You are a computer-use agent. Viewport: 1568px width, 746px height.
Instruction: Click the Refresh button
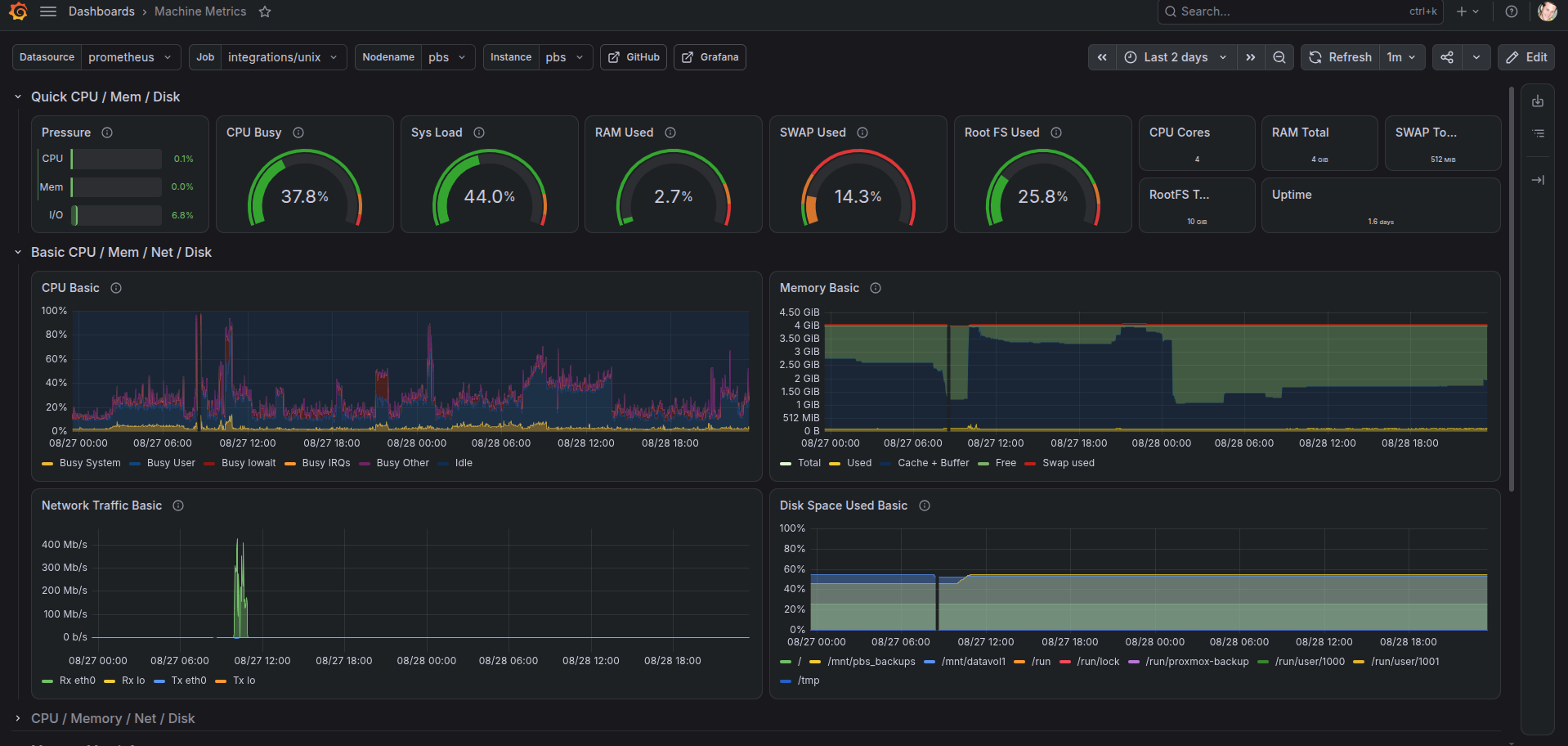(x=1340, y=57)
